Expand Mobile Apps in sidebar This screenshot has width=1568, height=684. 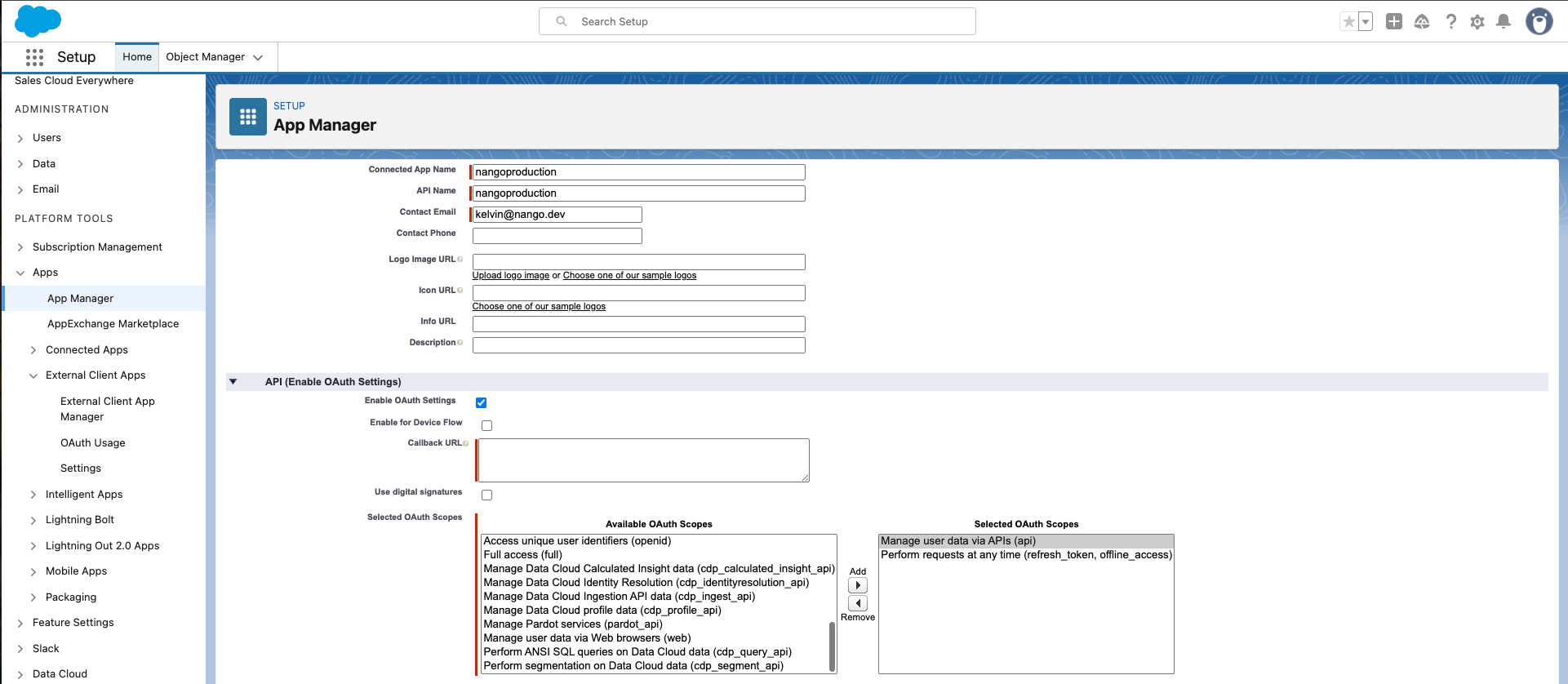[x=33, y=572]
